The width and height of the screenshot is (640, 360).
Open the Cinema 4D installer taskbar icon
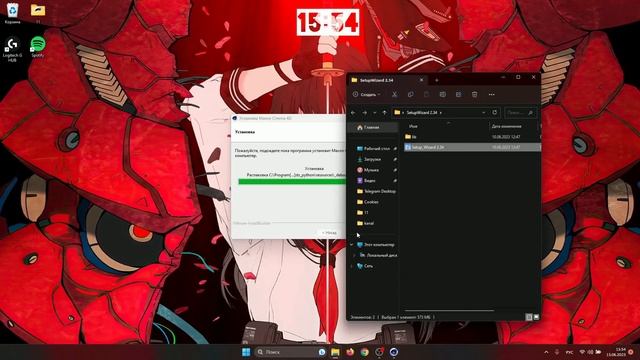point(394,352)
